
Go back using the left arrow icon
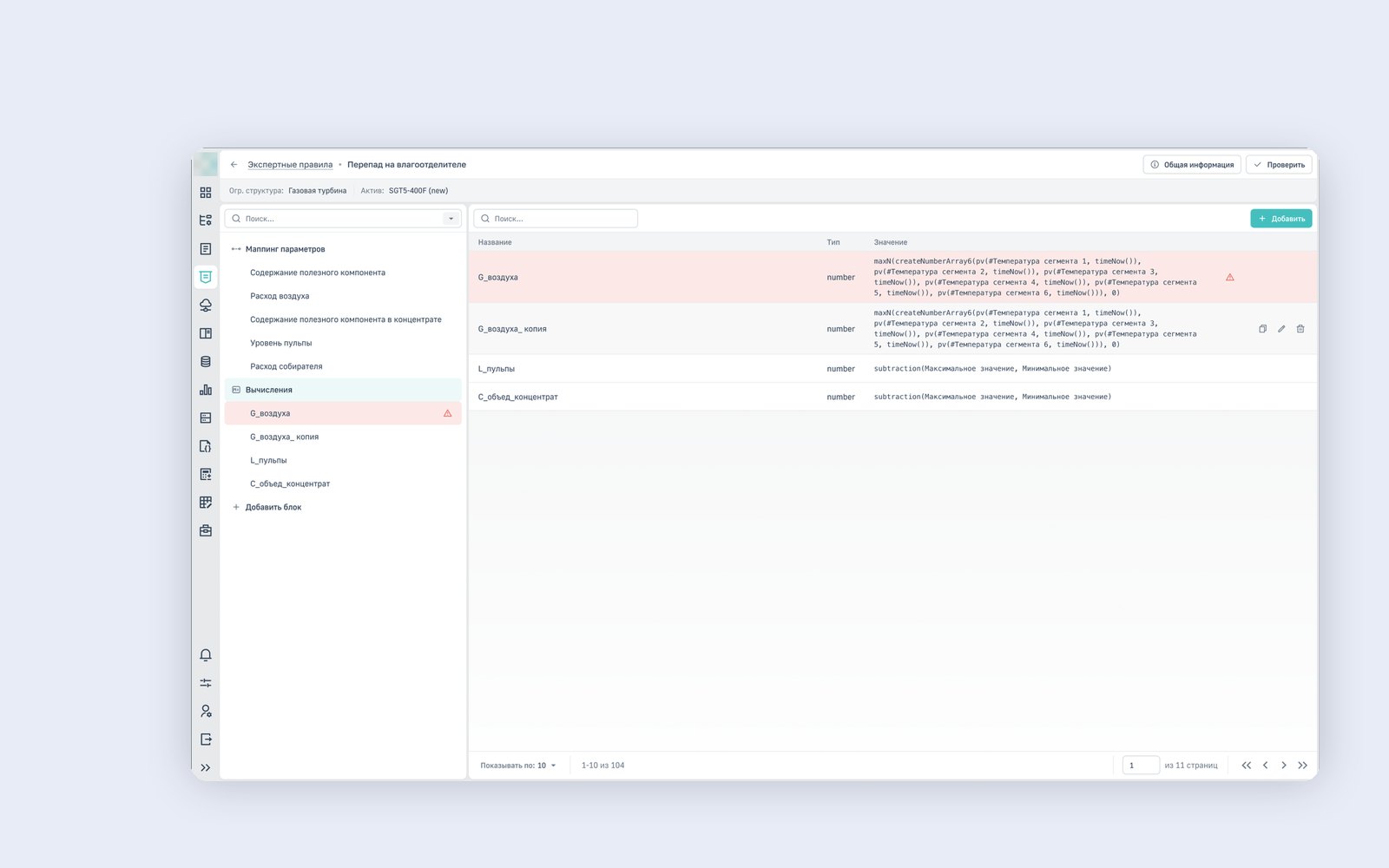(x=234, y=165)
